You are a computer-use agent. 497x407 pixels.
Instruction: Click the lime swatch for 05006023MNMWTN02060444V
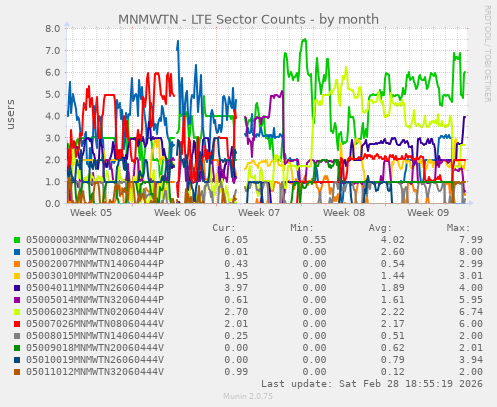pos(17,312)
